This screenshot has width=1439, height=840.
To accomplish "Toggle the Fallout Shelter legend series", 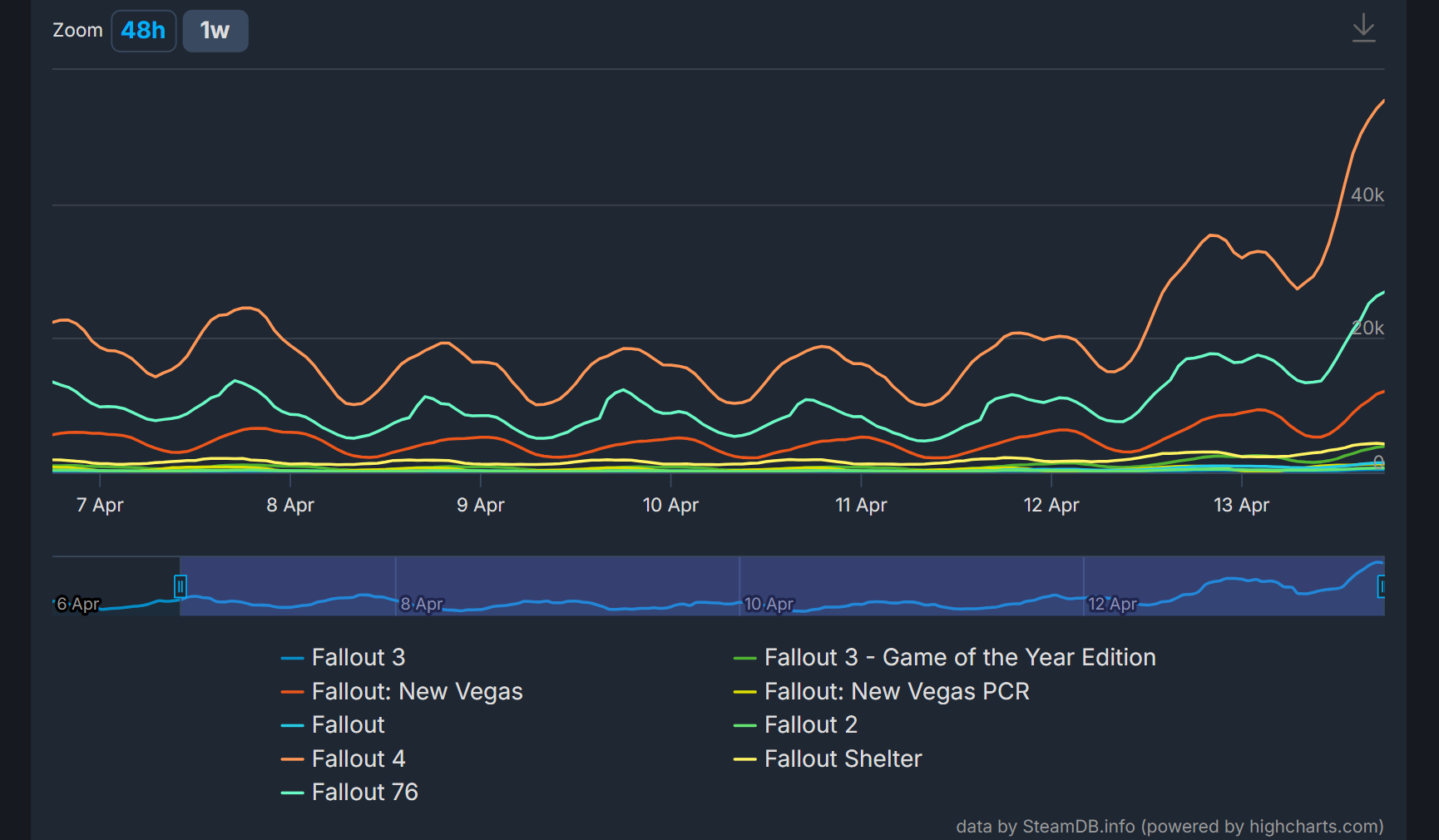I will pyautogui.click(x=828, y=758).
